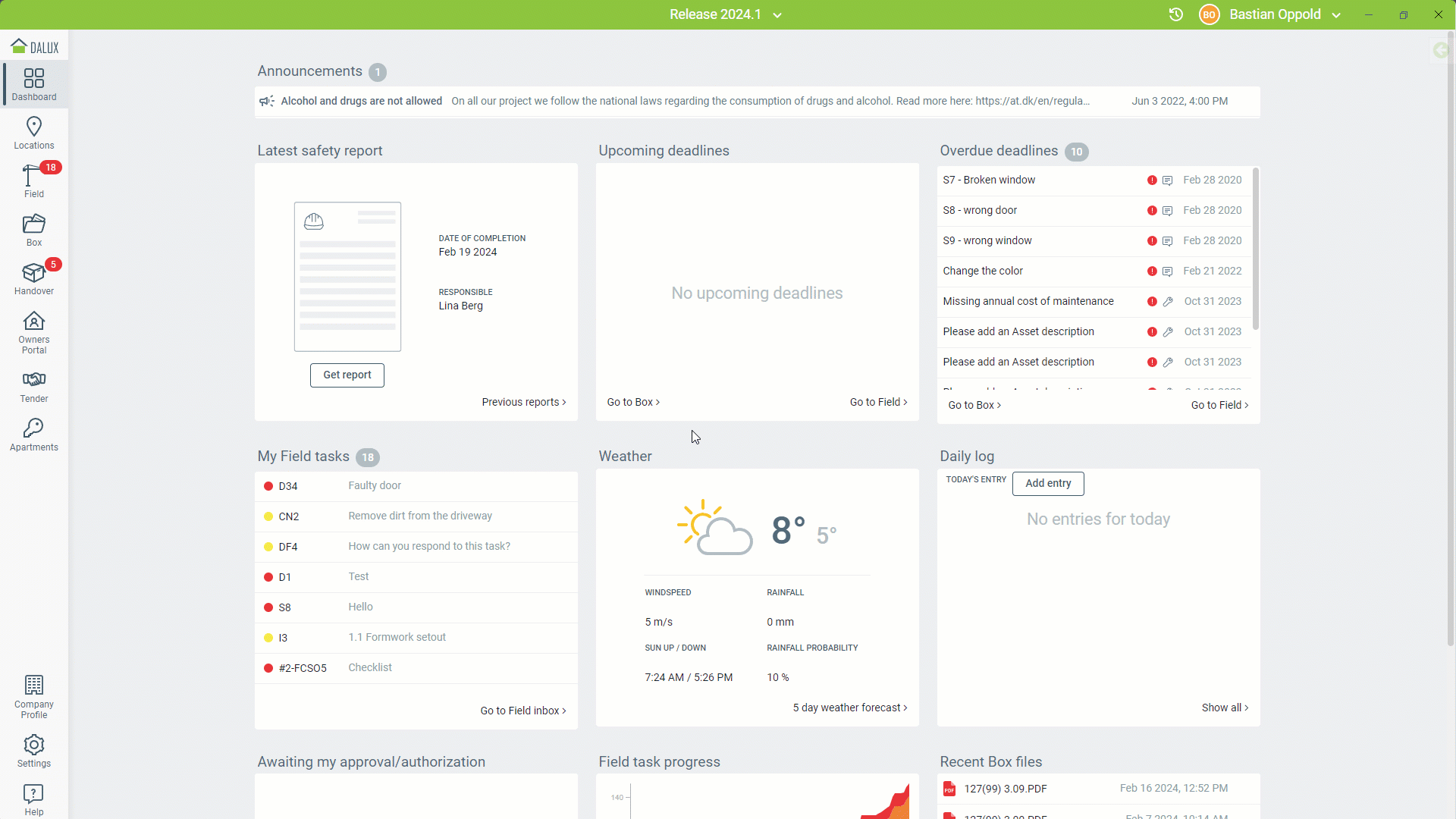Click the Add entry button
This screenshot has height=819, width=1456.
pos(1048,483)
